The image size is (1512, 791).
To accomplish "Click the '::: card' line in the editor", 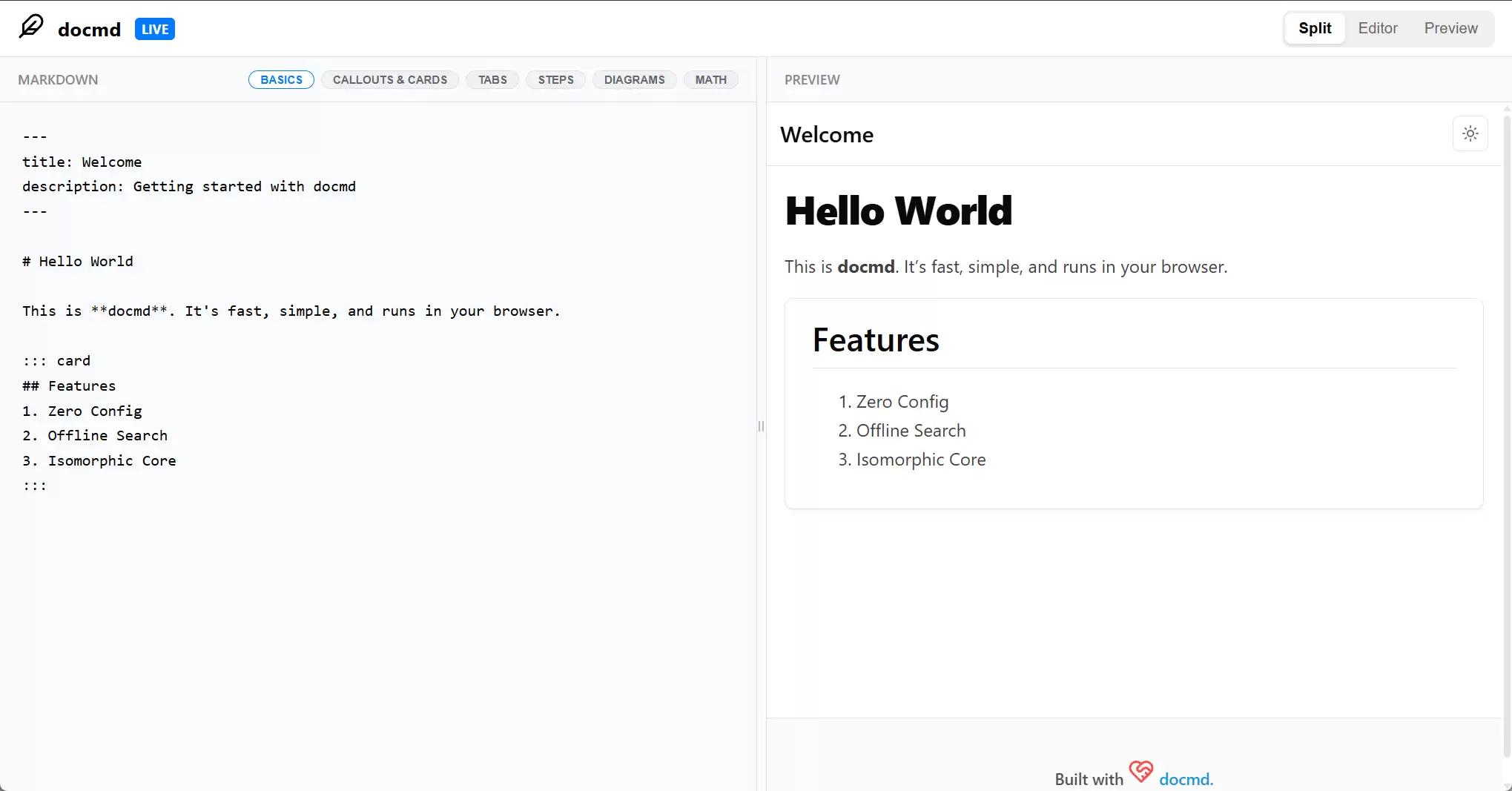I will (x=56, y=360).
